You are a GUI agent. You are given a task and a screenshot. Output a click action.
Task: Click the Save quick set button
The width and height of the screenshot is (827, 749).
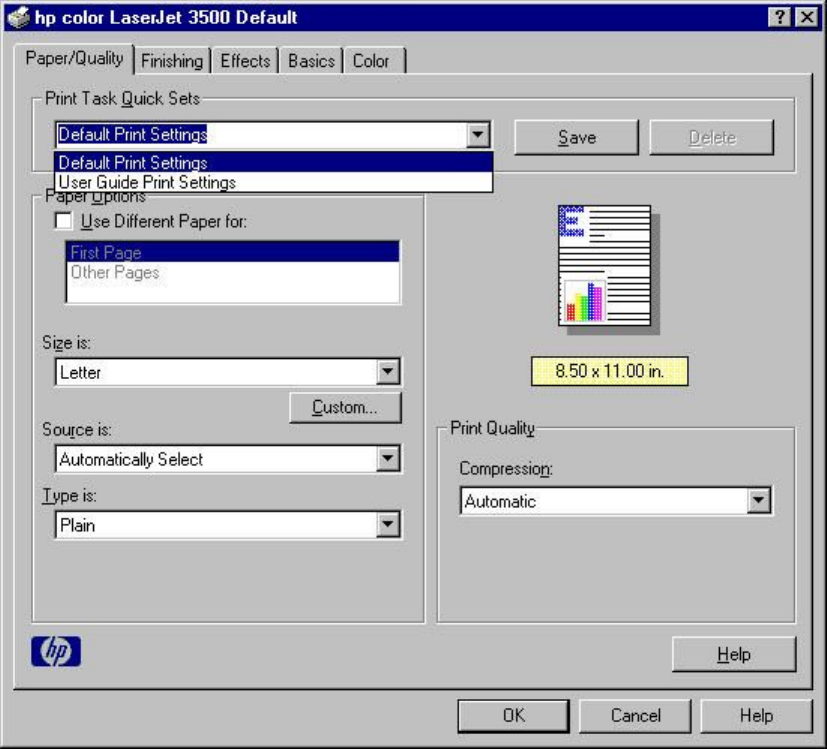click(576, 137)
